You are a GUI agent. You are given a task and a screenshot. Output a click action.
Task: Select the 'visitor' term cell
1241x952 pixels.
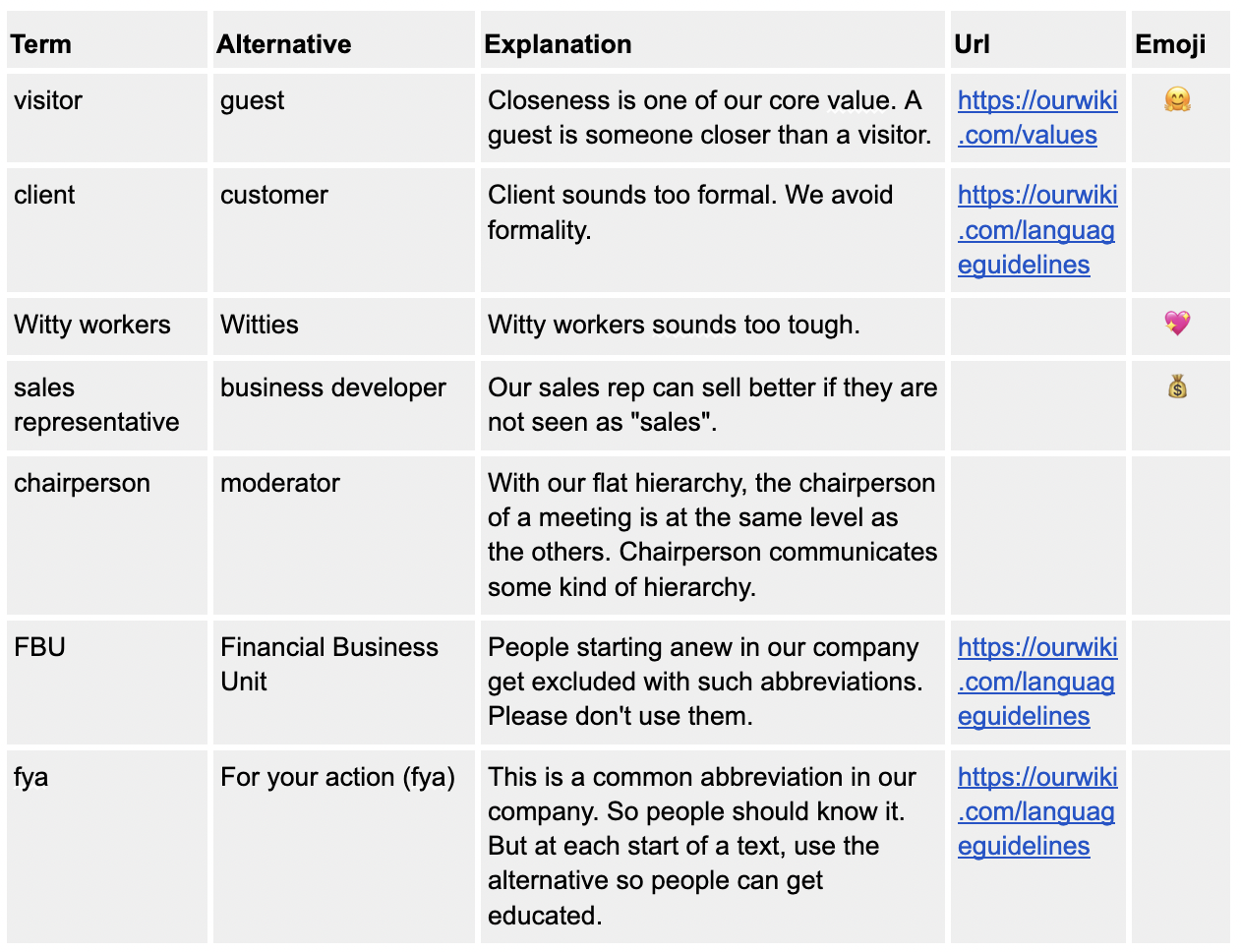point(48,100)
